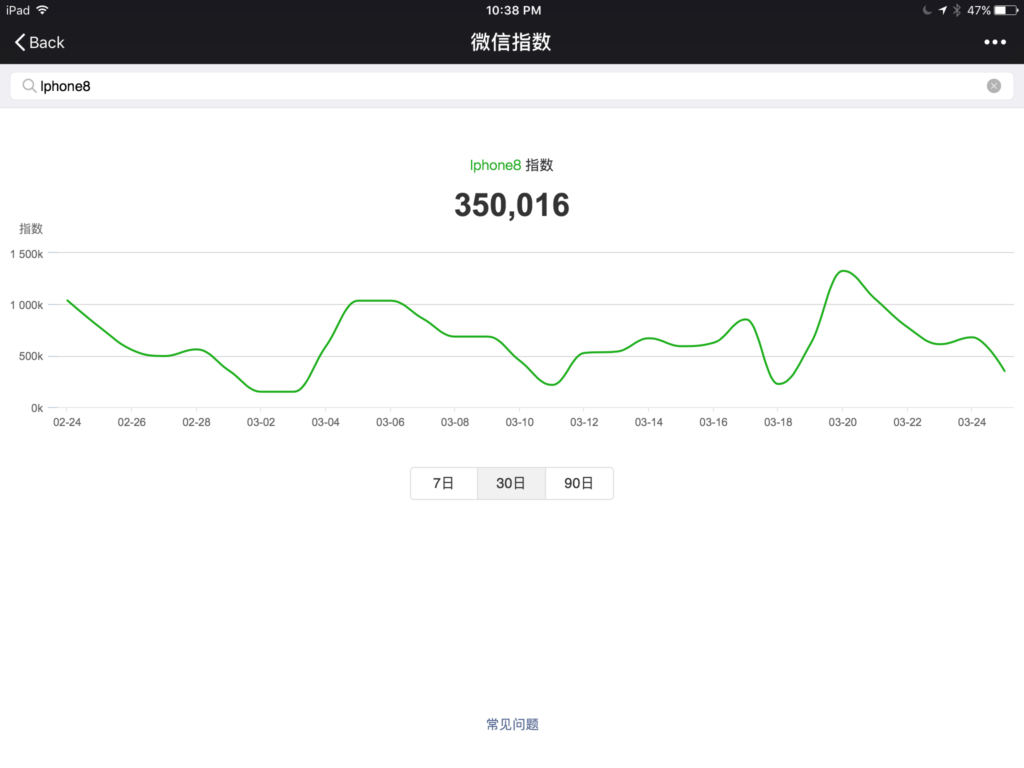Open the 常见问题 link
The width and height of the screenshot is (1024, 768).
tap(512, 724)
